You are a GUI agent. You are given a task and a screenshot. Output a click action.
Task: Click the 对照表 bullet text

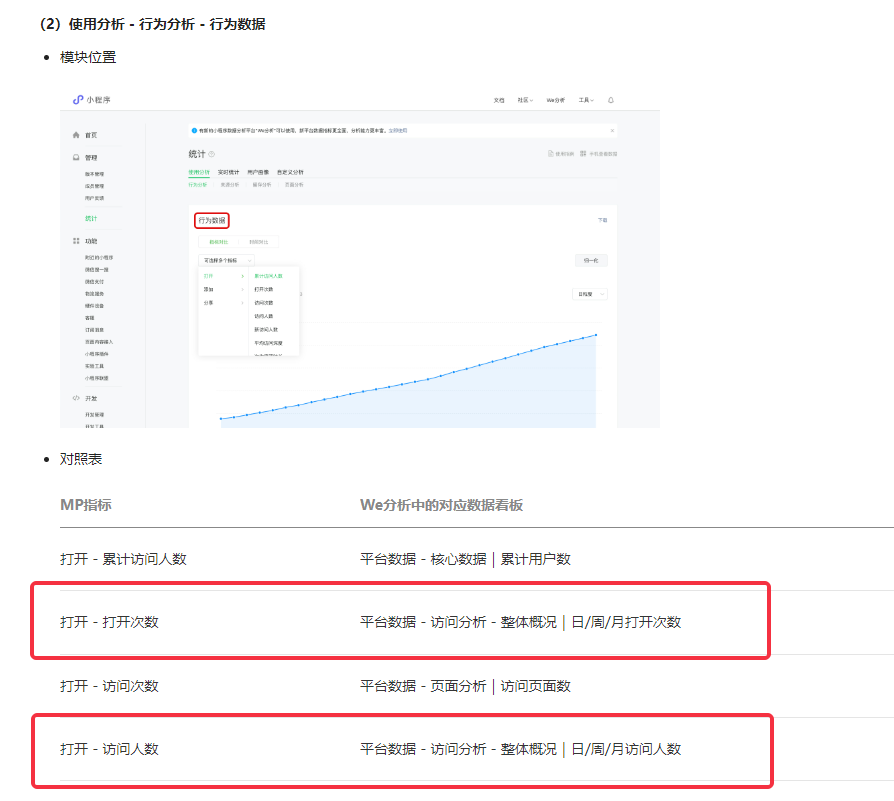click(x=81, y=460)
